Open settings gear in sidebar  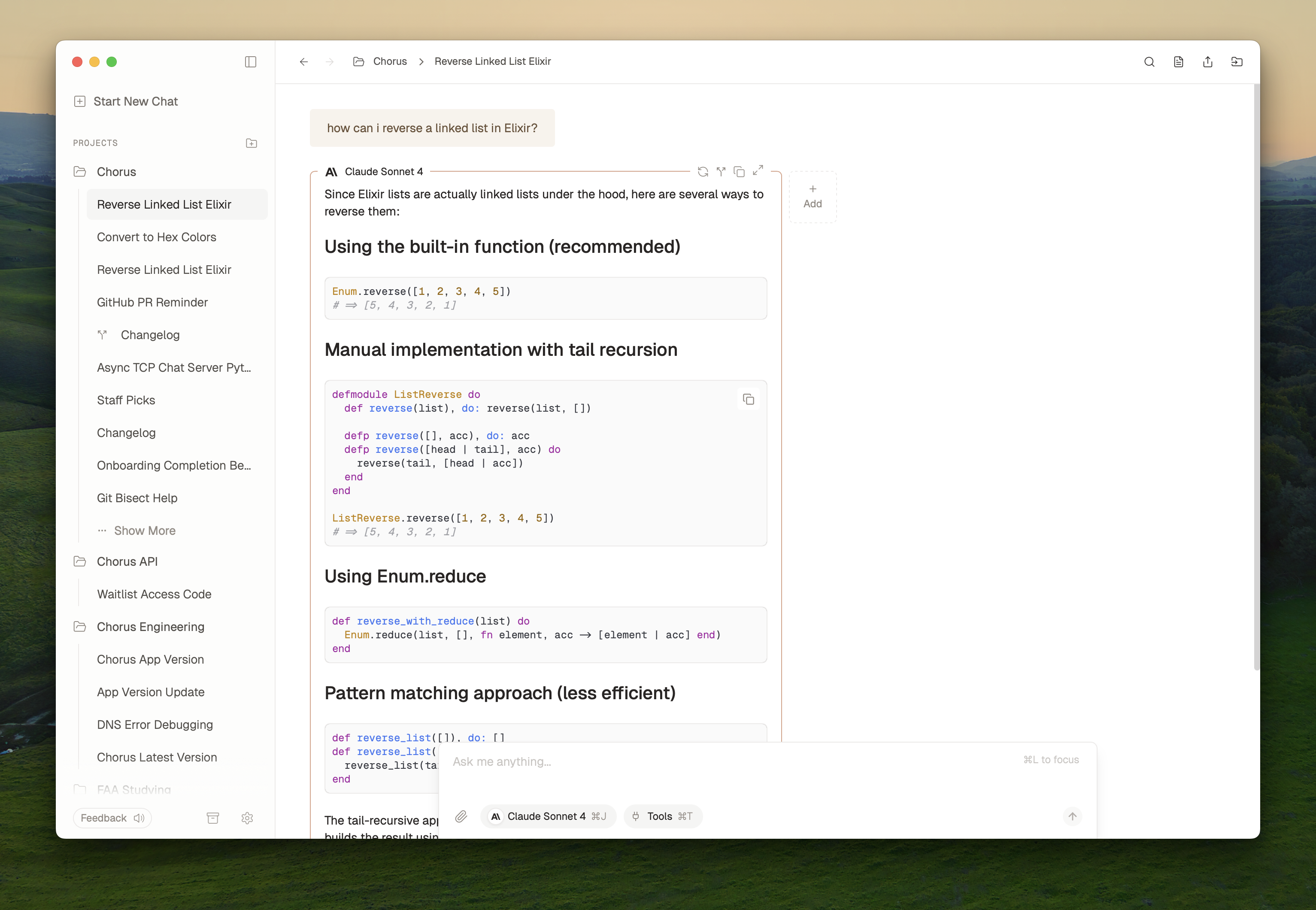pos(247,818)
